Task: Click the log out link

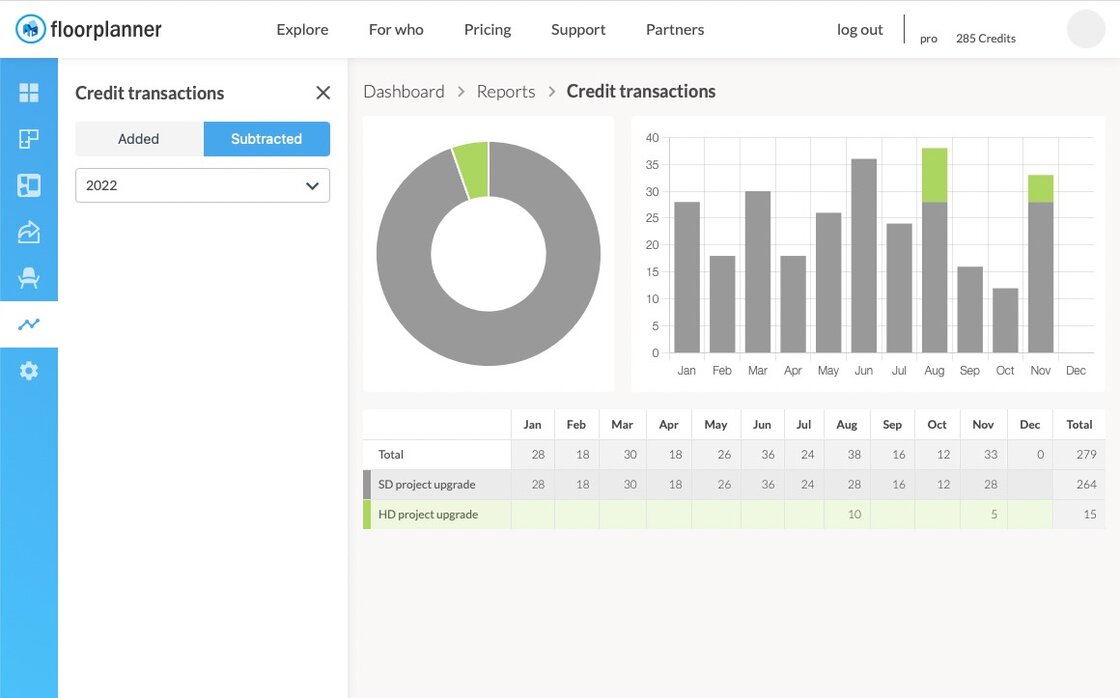Action: coord(860,30)
